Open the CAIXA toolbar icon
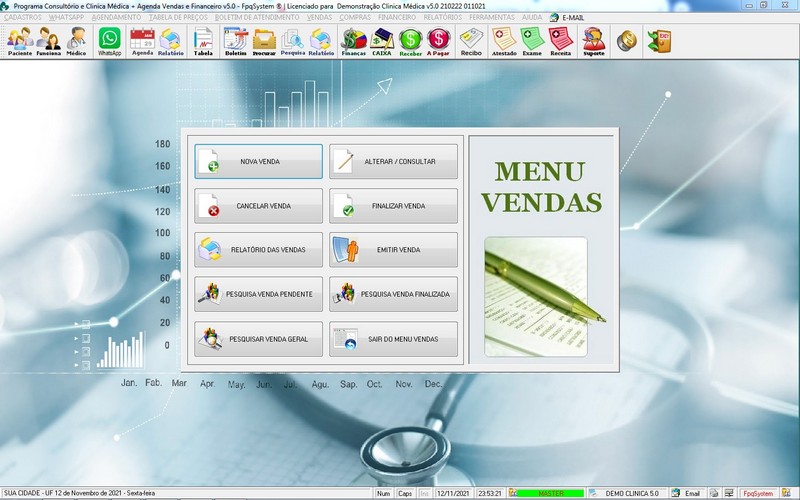The width and height of the screenshot is (800, 500). click(382, 41)
